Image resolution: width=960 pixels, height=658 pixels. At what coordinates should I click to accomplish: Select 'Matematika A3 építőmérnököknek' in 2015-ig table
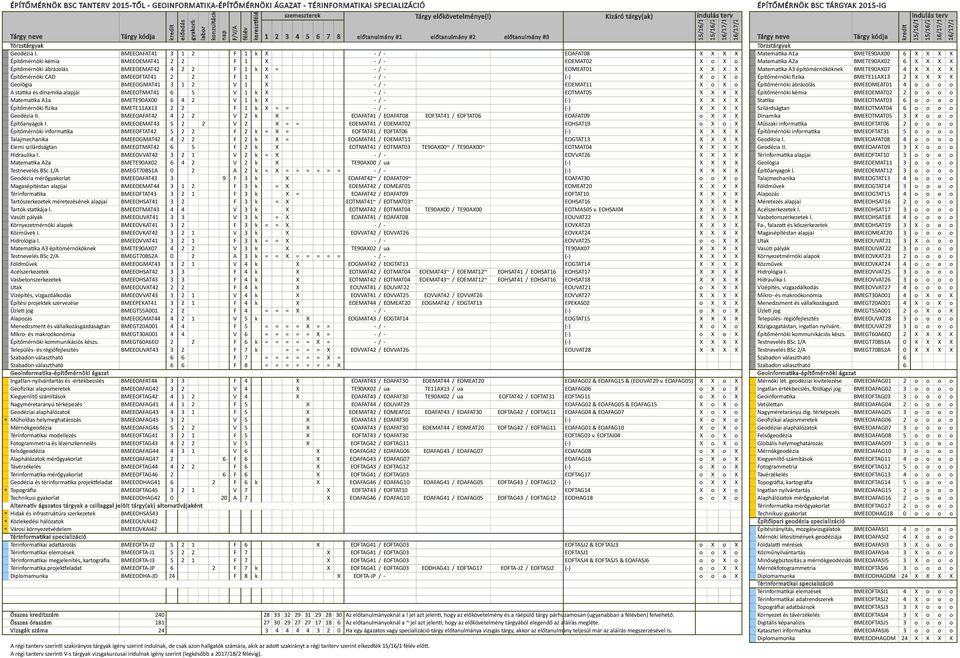coord(800,69)
